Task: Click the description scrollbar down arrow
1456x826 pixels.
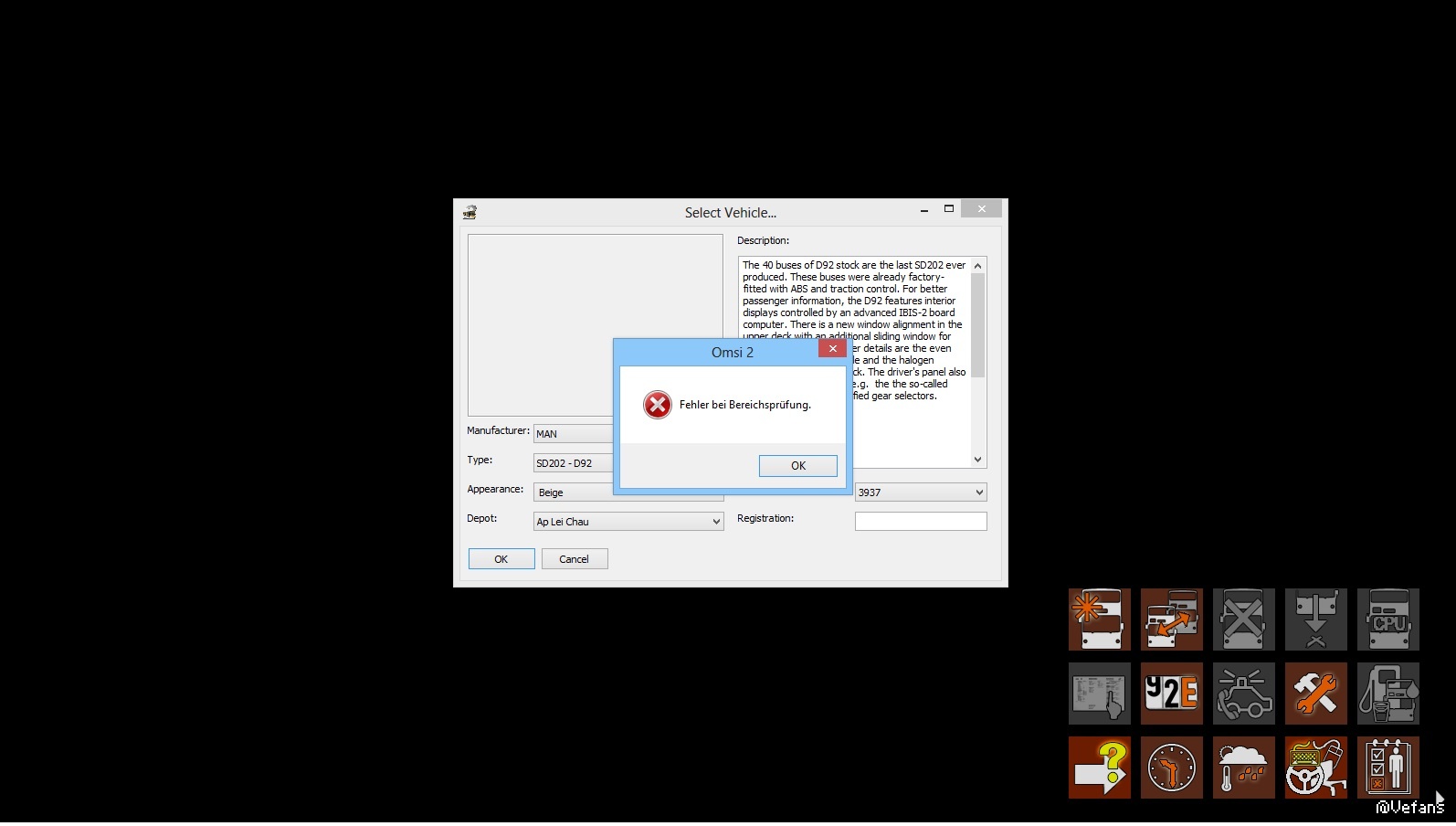Action: click(978, 460)
